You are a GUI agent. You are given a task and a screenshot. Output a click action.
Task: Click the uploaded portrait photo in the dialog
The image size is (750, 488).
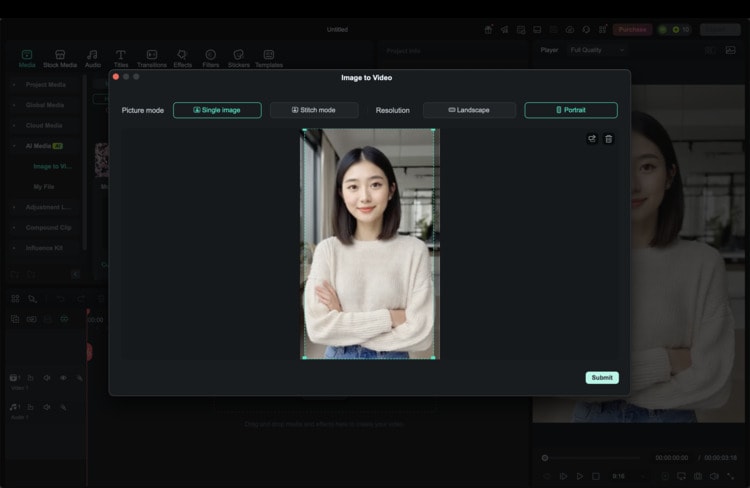[x=370, y=244]
